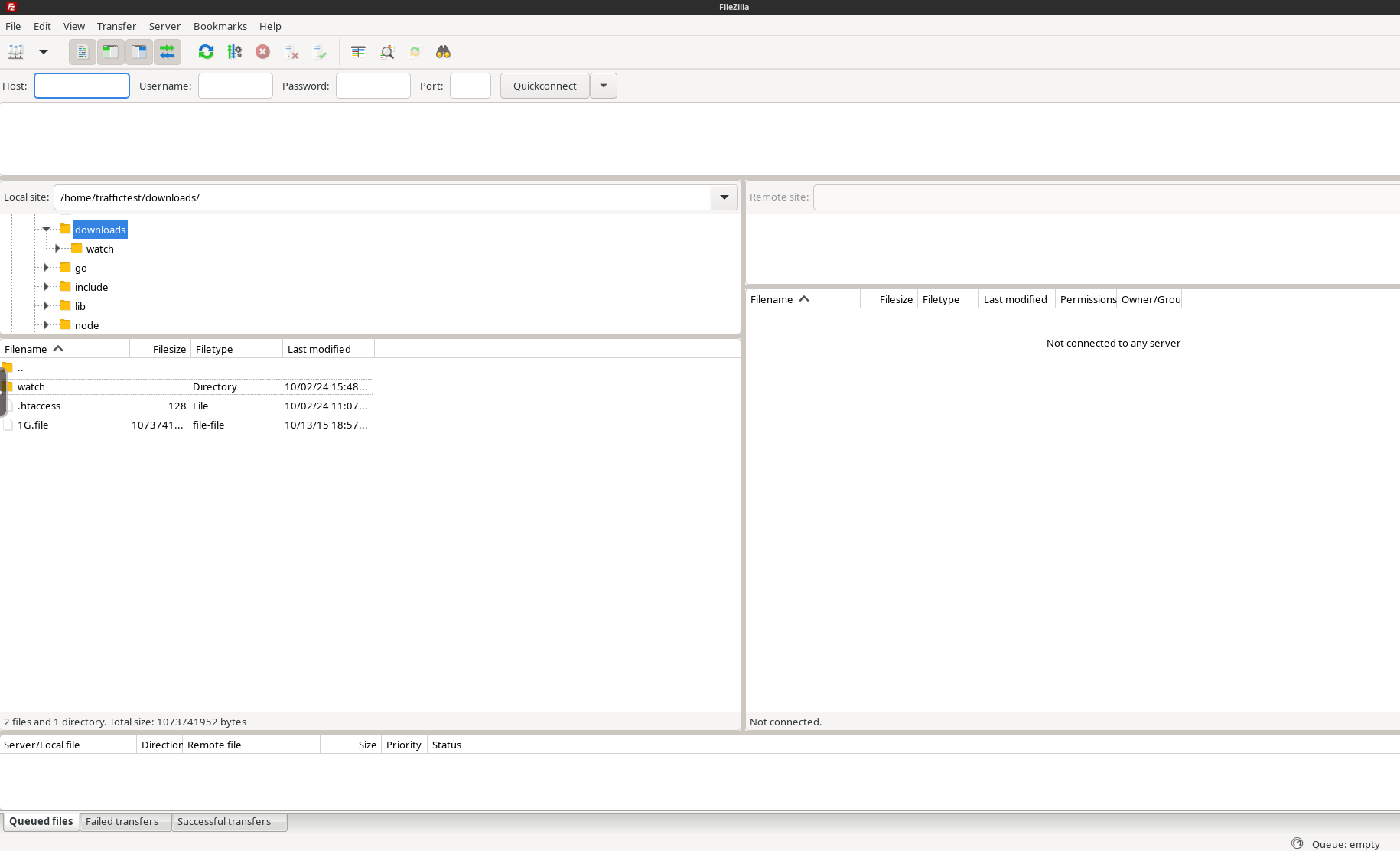
Task: Select parent directory '..' entry
Action: pos(187,367)
